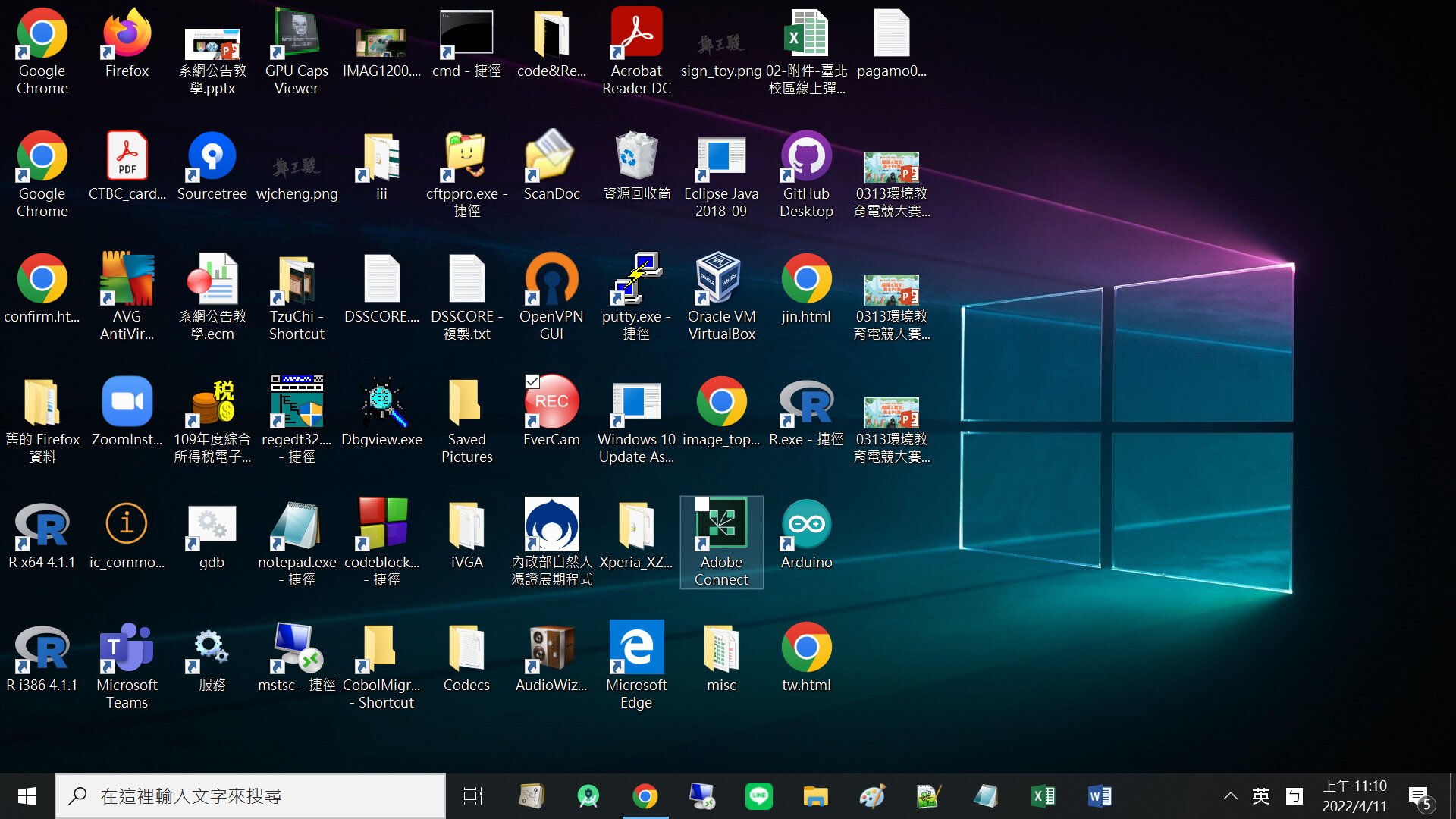Toggle the checkbox on Adobe Connect icon
This screenshot has width=1456, height=819.
click(702, 504)
